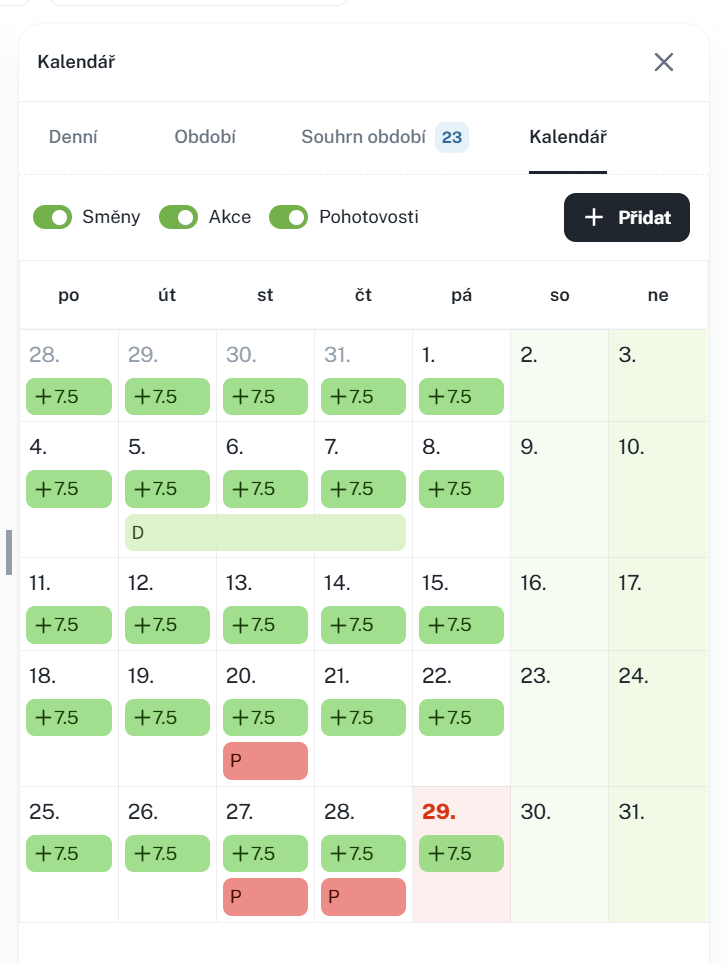
Task: Open the red P event on the 20th
Action: click(x=265, y=761)
